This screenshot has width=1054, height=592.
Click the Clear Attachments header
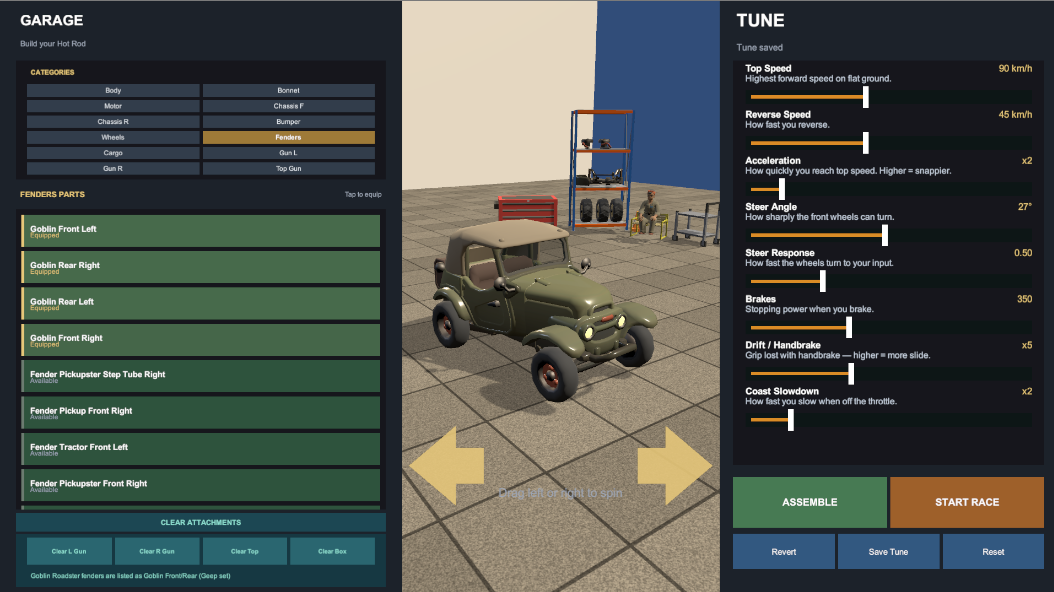click(x=200, y=522)
